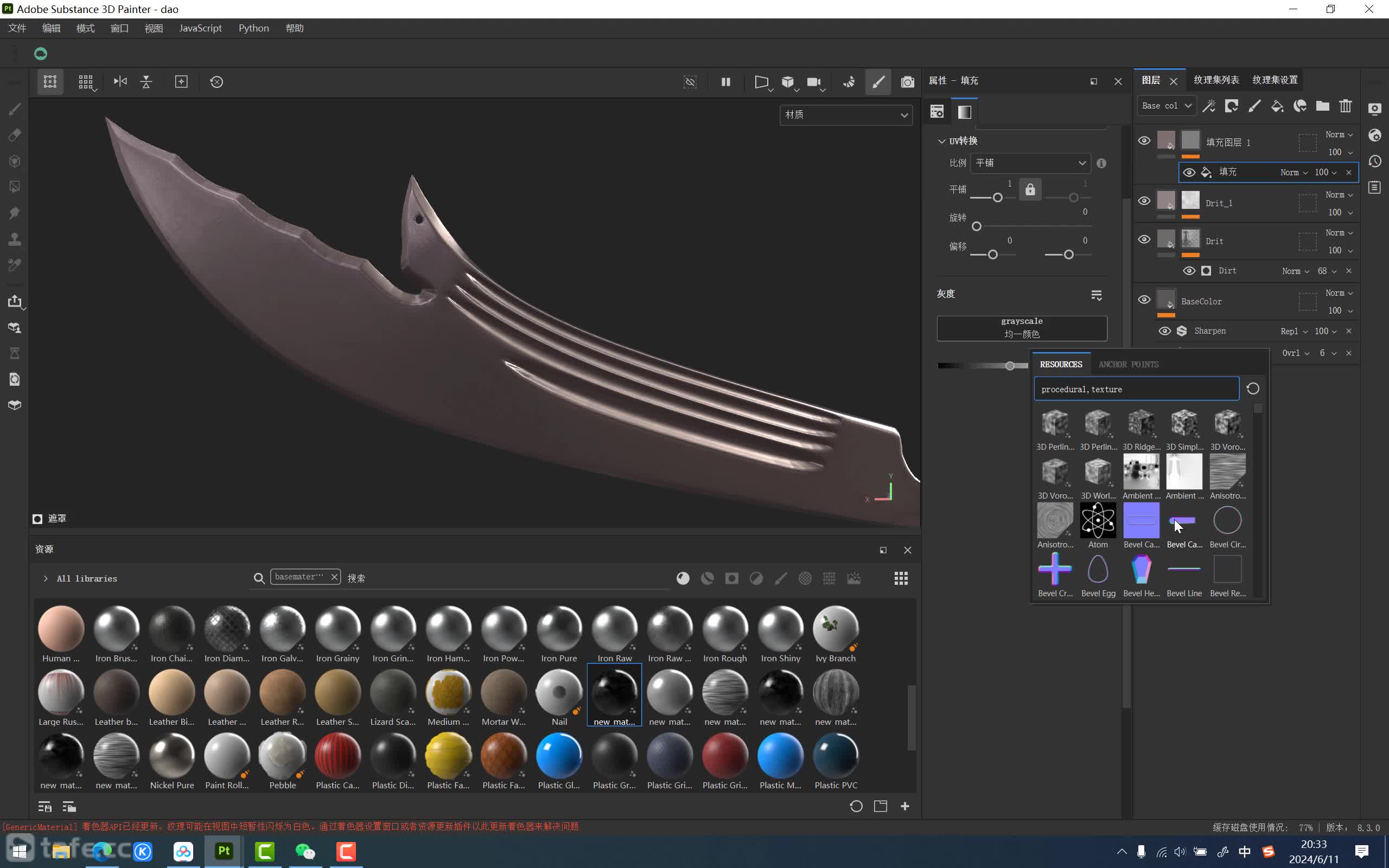The width and height of the screenshot is (1389, 868).
Task: Open BaseColor Norm blend dropdown
Action: click(1339, 293)
